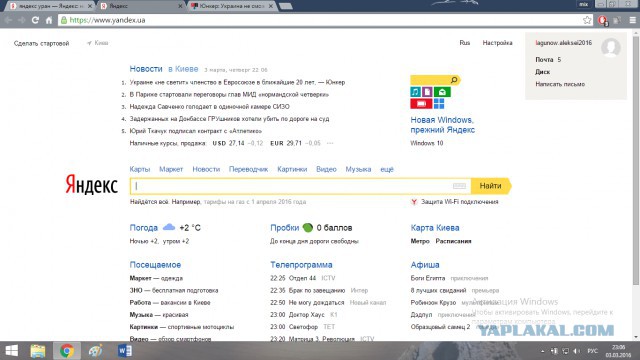This screenshot has height=360, width=640.
Task: Open Картинки service link
Action: pos(292,169)
